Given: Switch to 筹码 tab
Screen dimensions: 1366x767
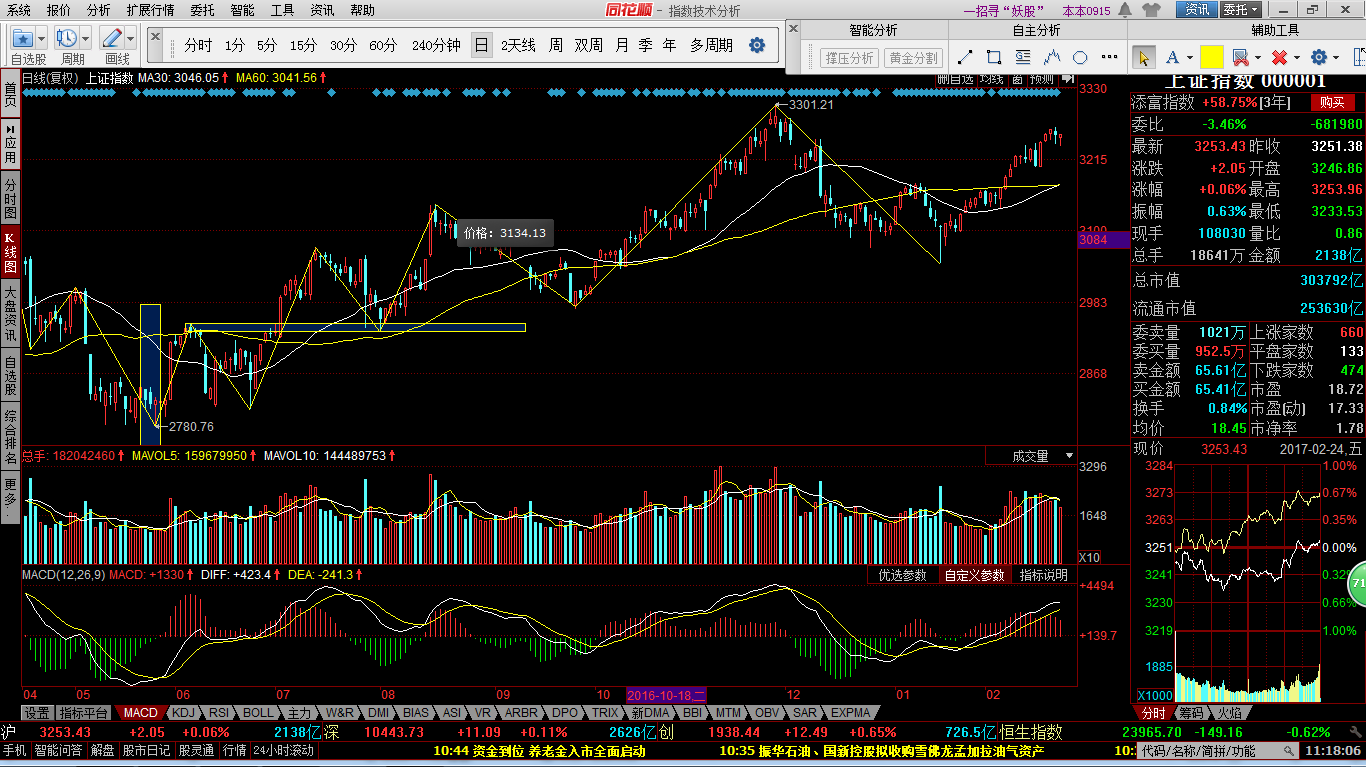Looking at the screenshot, I should (x=1190, y=713).
